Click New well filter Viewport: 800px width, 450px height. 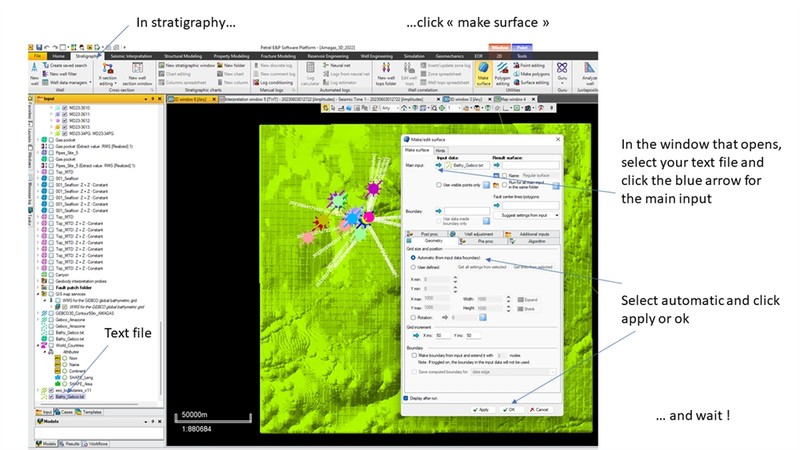click(x=60, y=73)
